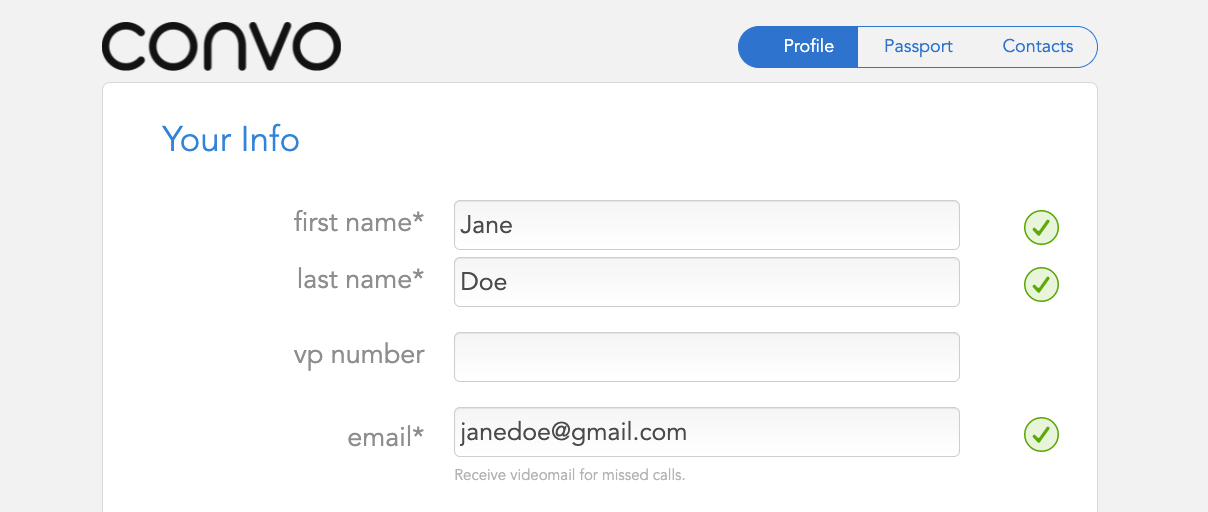Click the green checkmark beside email
The width and height of the screenshot is (1208, 512).
(1041, 435)
